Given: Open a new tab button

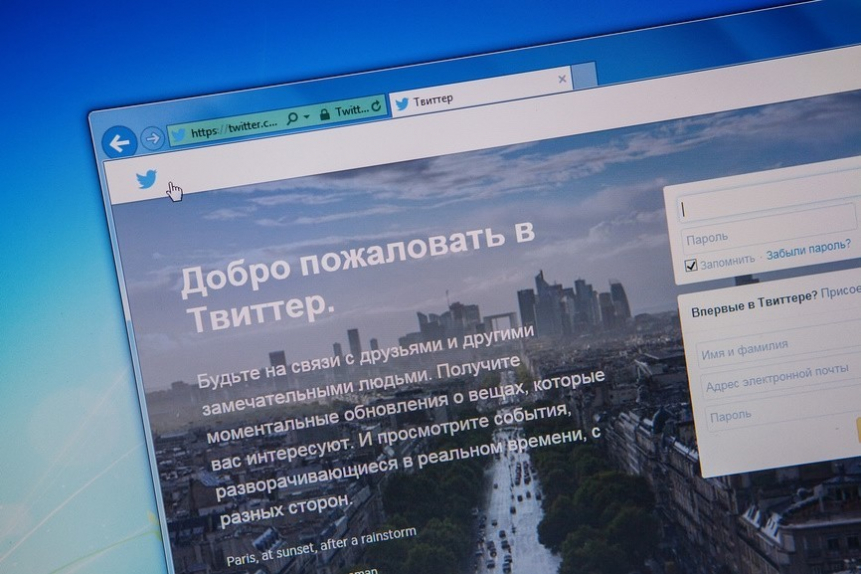Looking at the screenshot, I should point(585,75).
